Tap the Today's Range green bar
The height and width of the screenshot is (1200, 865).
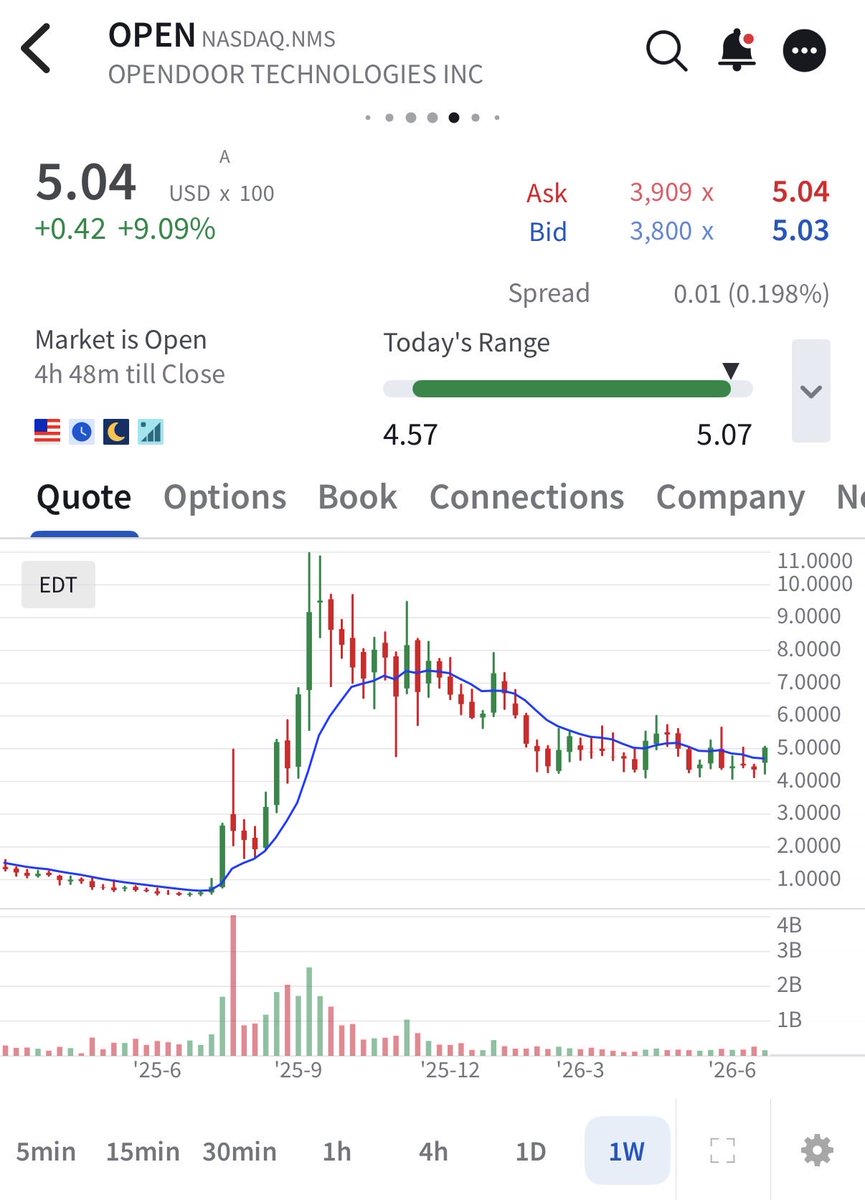tap(571, 389)
